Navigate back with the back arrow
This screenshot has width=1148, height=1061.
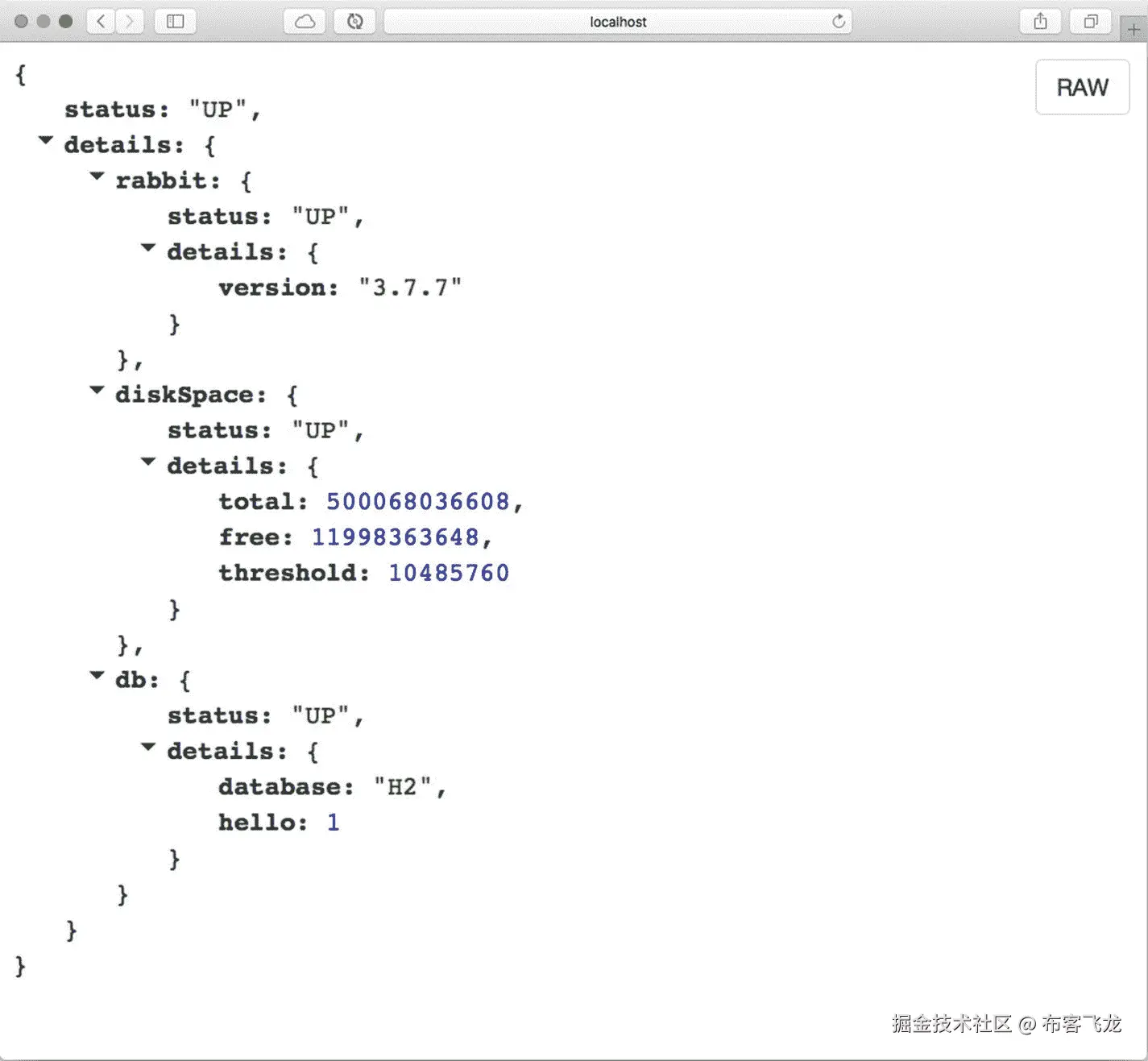pos(100,22)
